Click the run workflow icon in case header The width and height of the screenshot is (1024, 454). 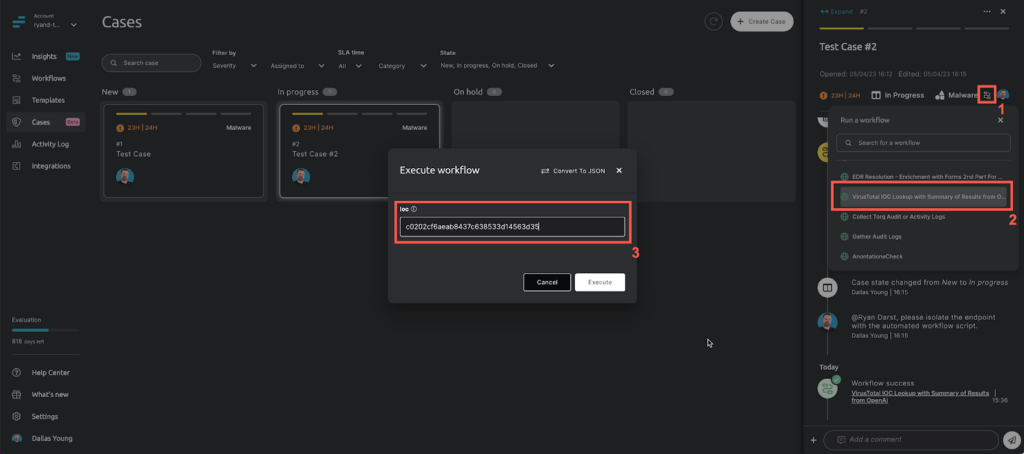point(987,95)
